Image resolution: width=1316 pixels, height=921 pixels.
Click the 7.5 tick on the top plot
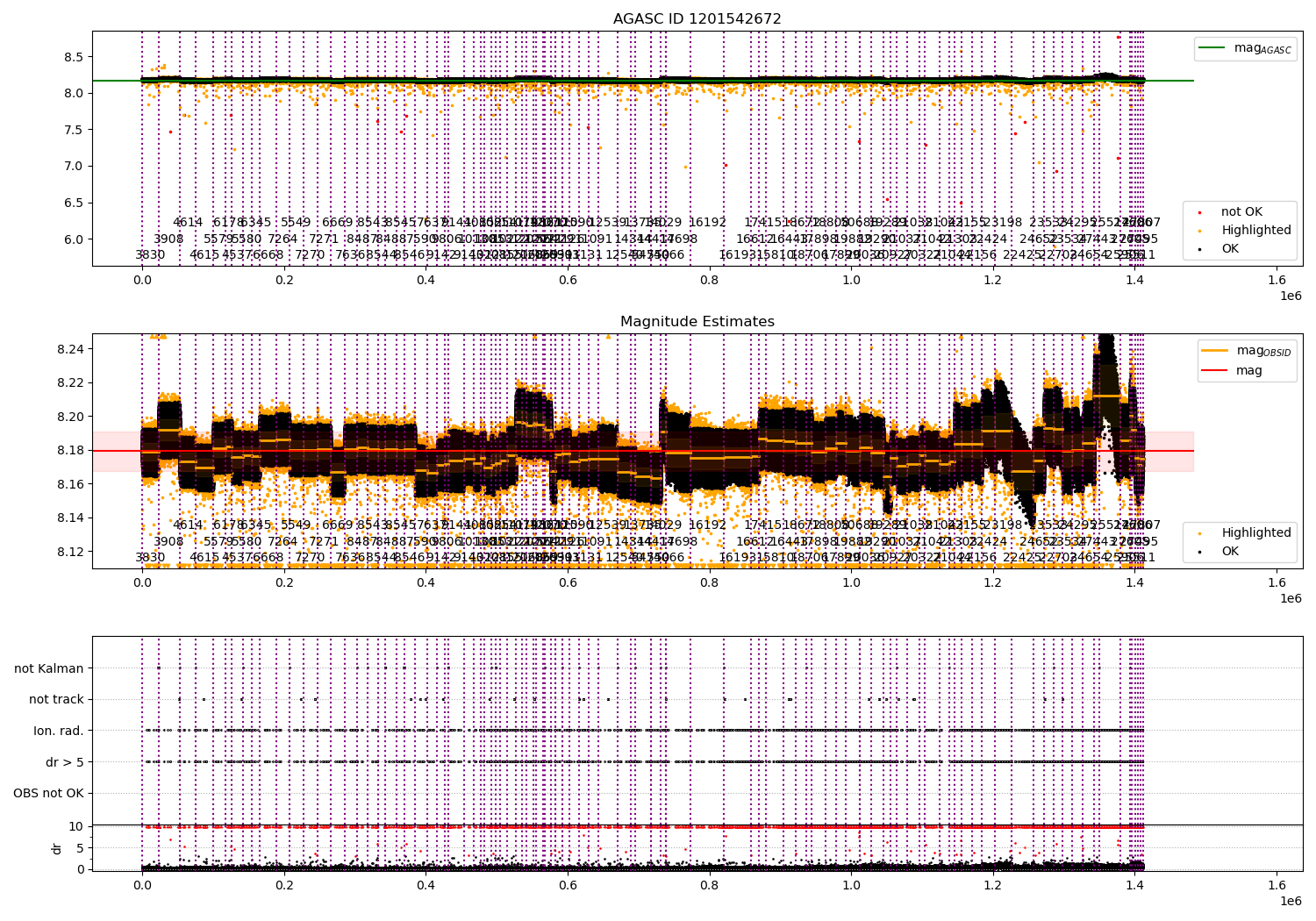(x=75, y=130)
